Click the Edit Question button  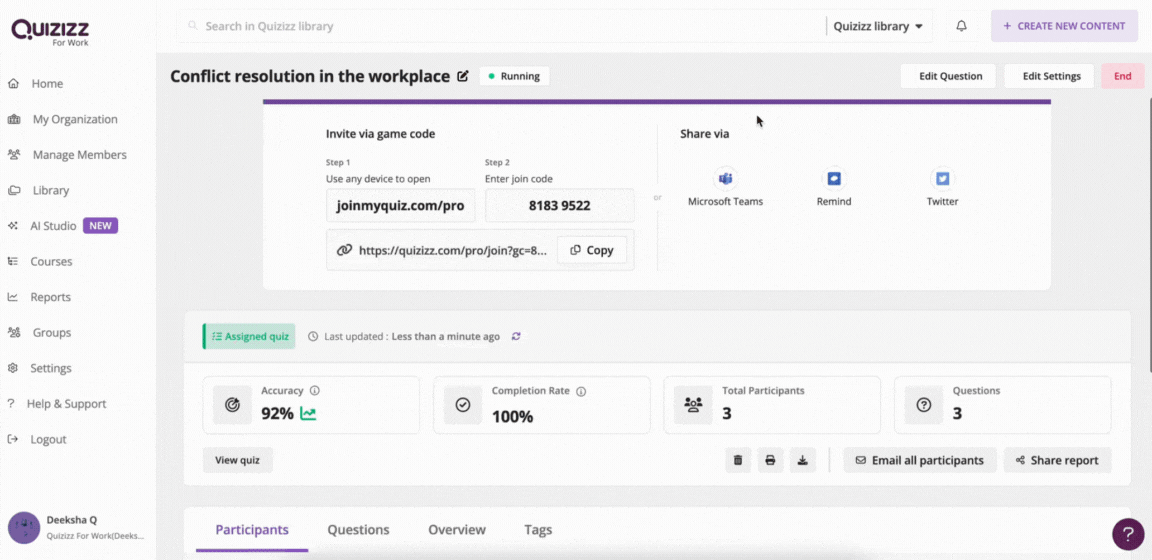(948, 76)
